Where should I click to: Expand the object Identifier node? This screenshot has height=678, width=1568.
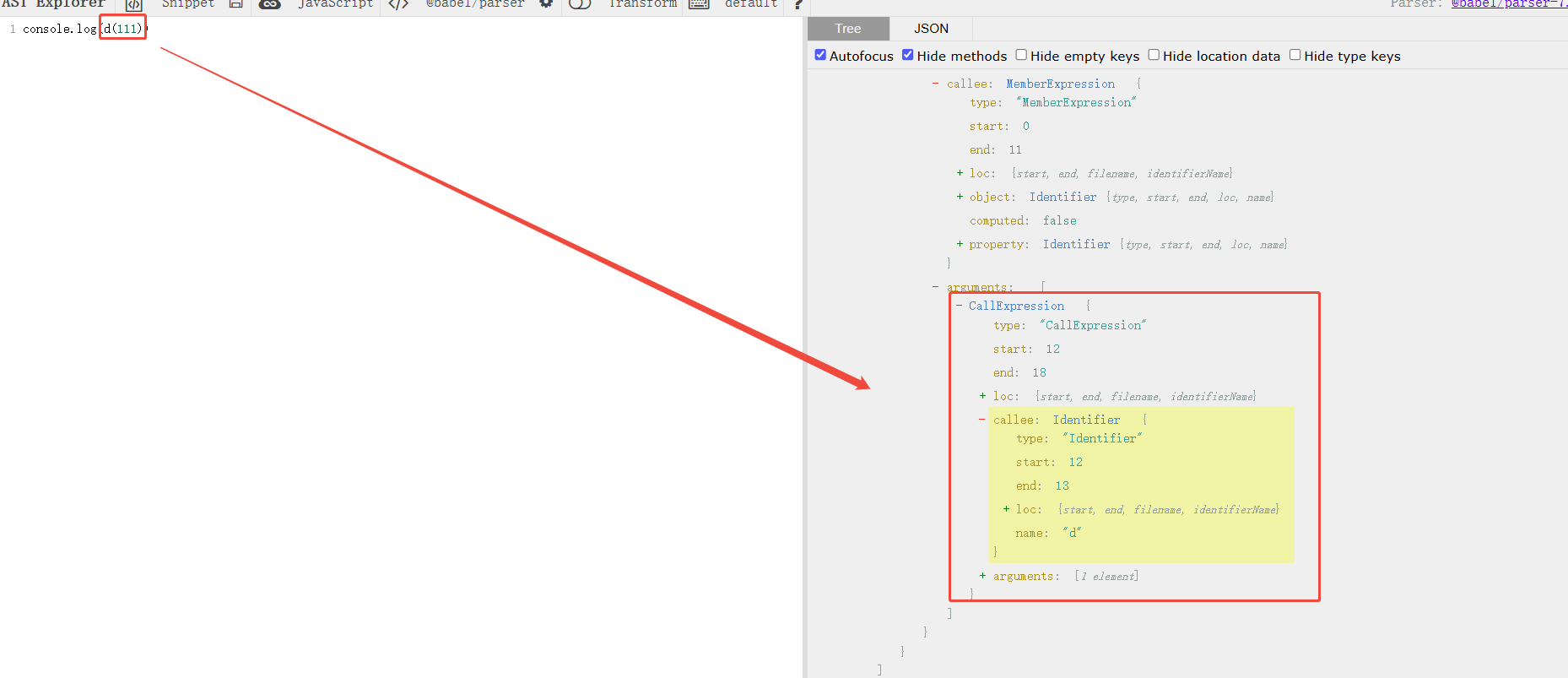tap(960, 197)
